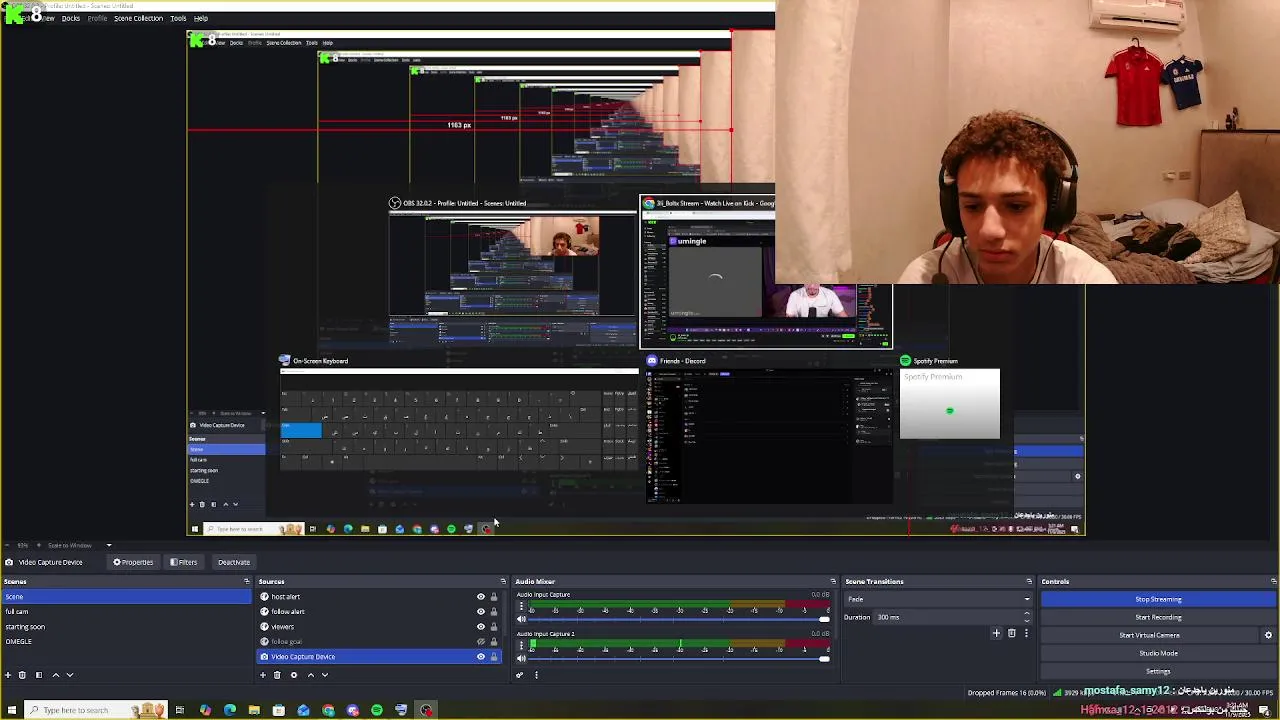Open Google Chrome from the Windows taskbar
Image resolution: width=1280 pixels, height=720 pixels.
click(328, 710)
